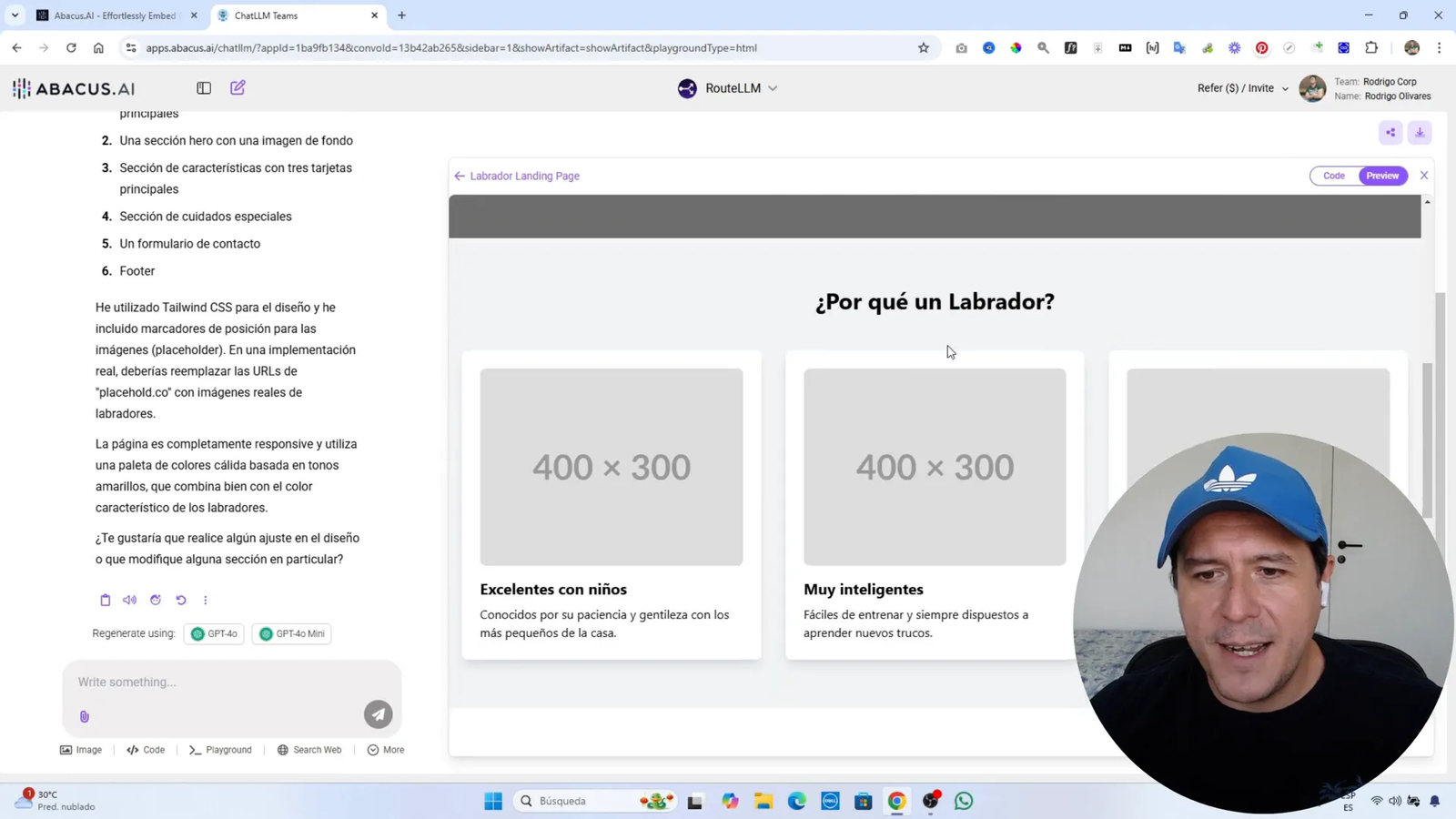This screenshot has width=1456, height=819.
Task: Download the artifact with the download icon
Action: click(x=1419, y=133)
